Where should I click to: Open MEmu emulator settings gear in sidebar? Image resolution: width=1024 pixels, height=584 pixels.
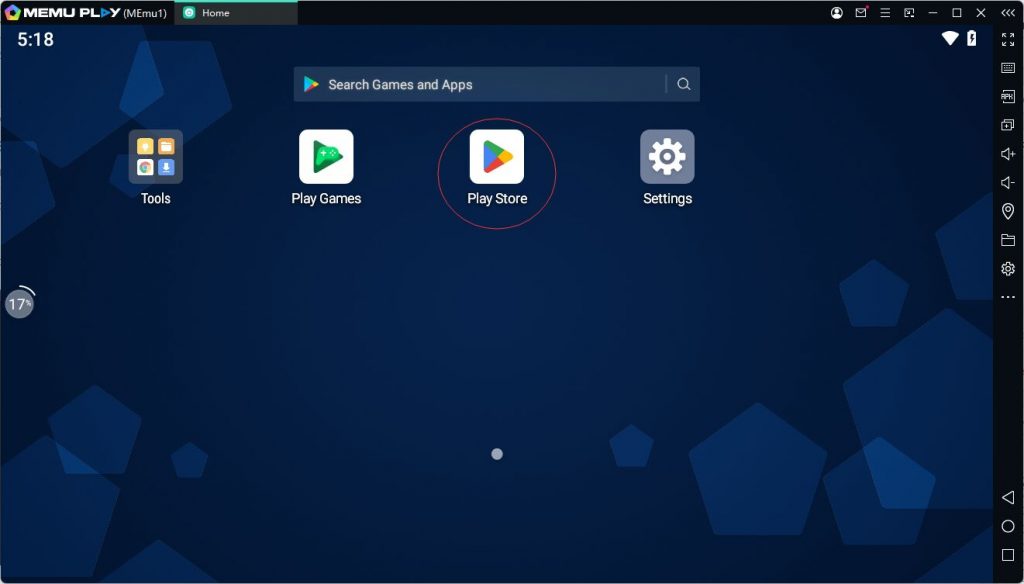pos(1008,269)
